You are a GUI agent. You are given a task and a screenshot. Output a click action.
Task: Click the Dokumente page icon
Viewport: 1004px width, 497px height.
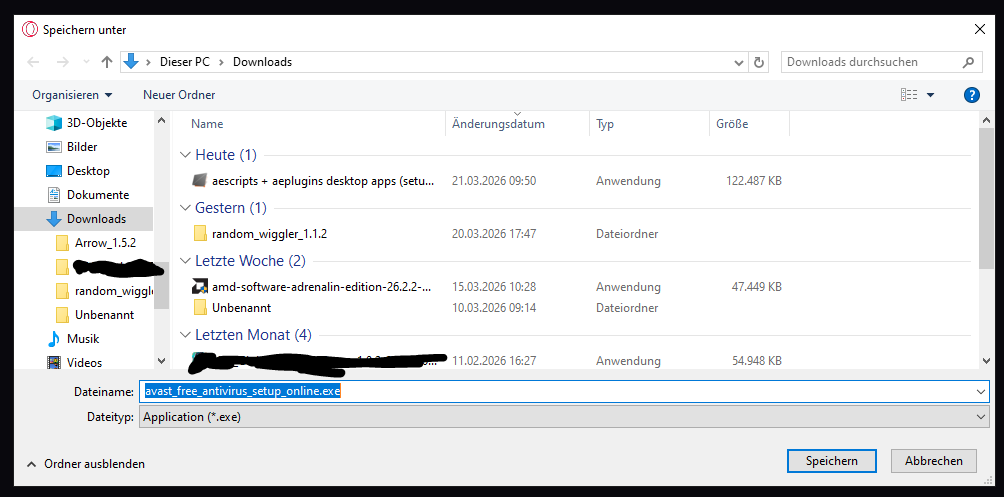click(54, 195)
